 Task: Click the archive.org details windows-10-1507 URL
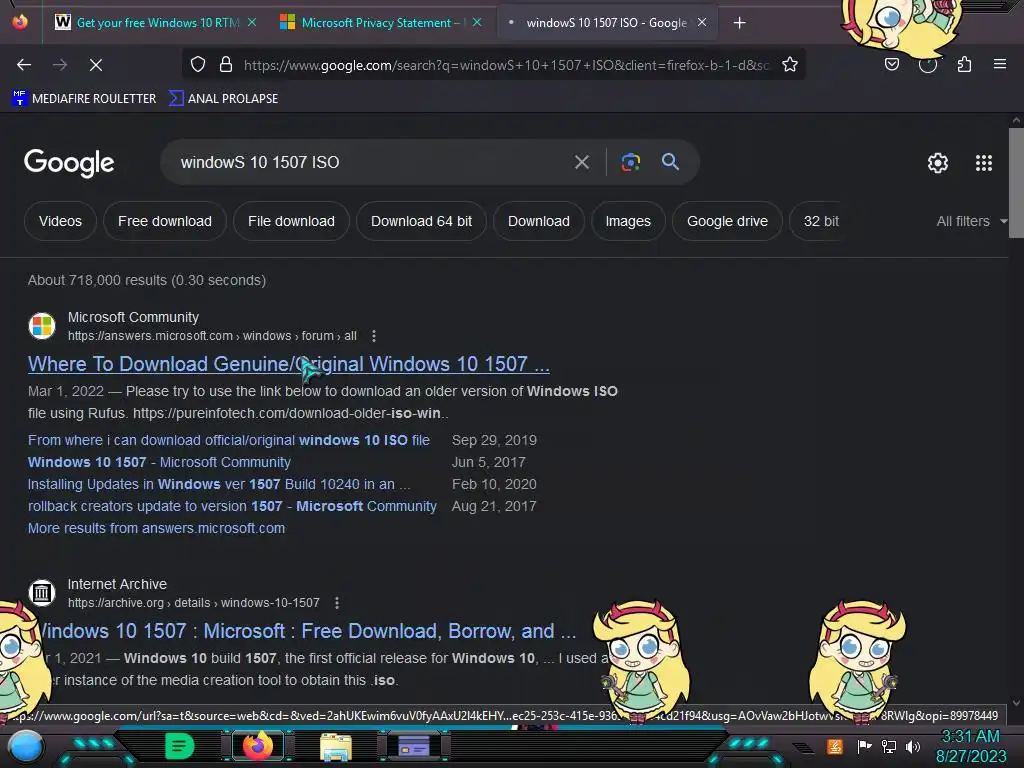(194, 603)
